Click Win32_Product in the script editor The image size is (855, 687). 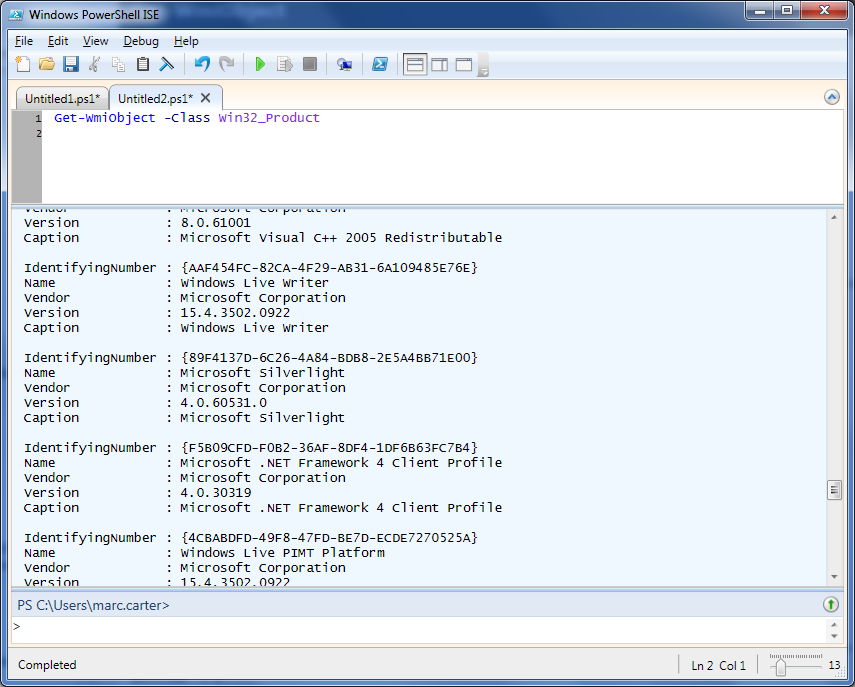[269, 118]
